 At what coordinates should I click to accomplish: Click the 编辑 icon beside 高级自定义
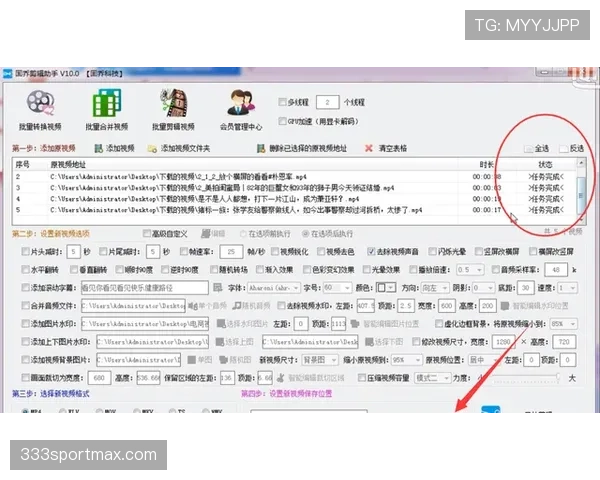(x=206, y=233)
